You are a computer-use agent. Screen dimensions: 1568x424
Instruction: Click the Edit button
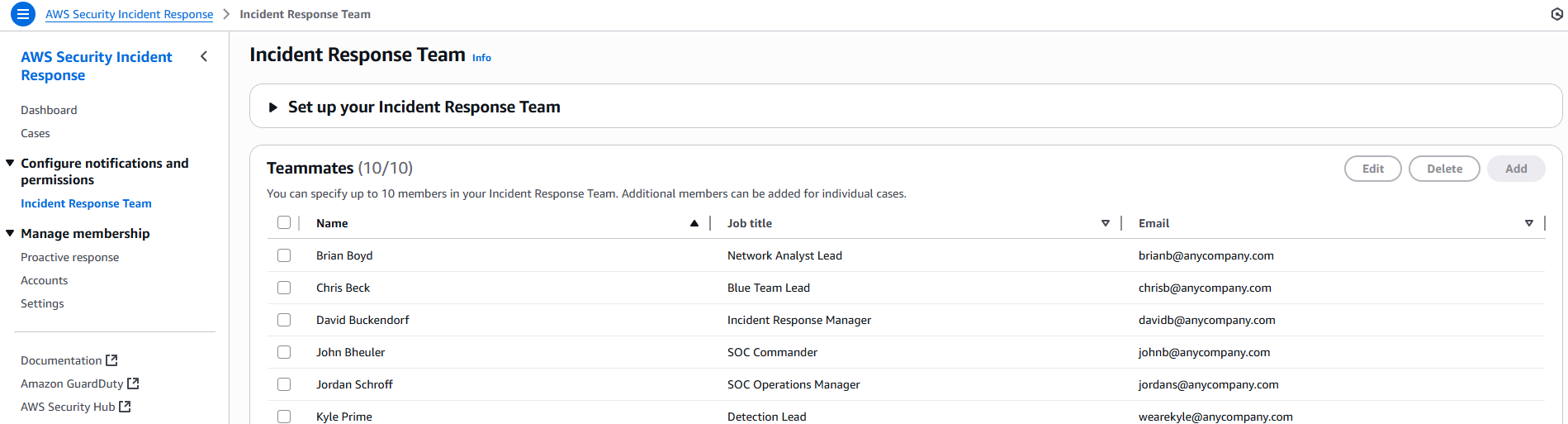[1373, 169]
